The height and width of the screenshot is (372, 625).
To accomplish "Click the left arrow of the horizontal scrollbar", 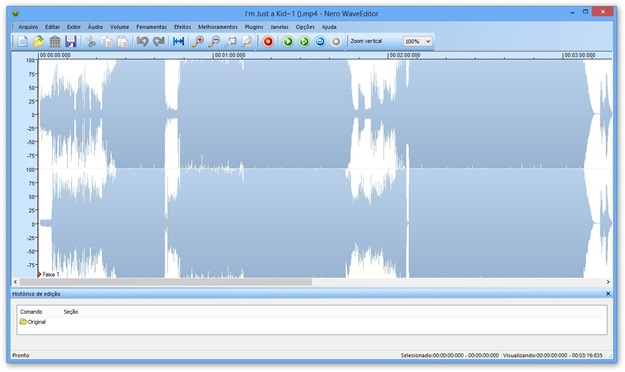I will coord(16,282).
